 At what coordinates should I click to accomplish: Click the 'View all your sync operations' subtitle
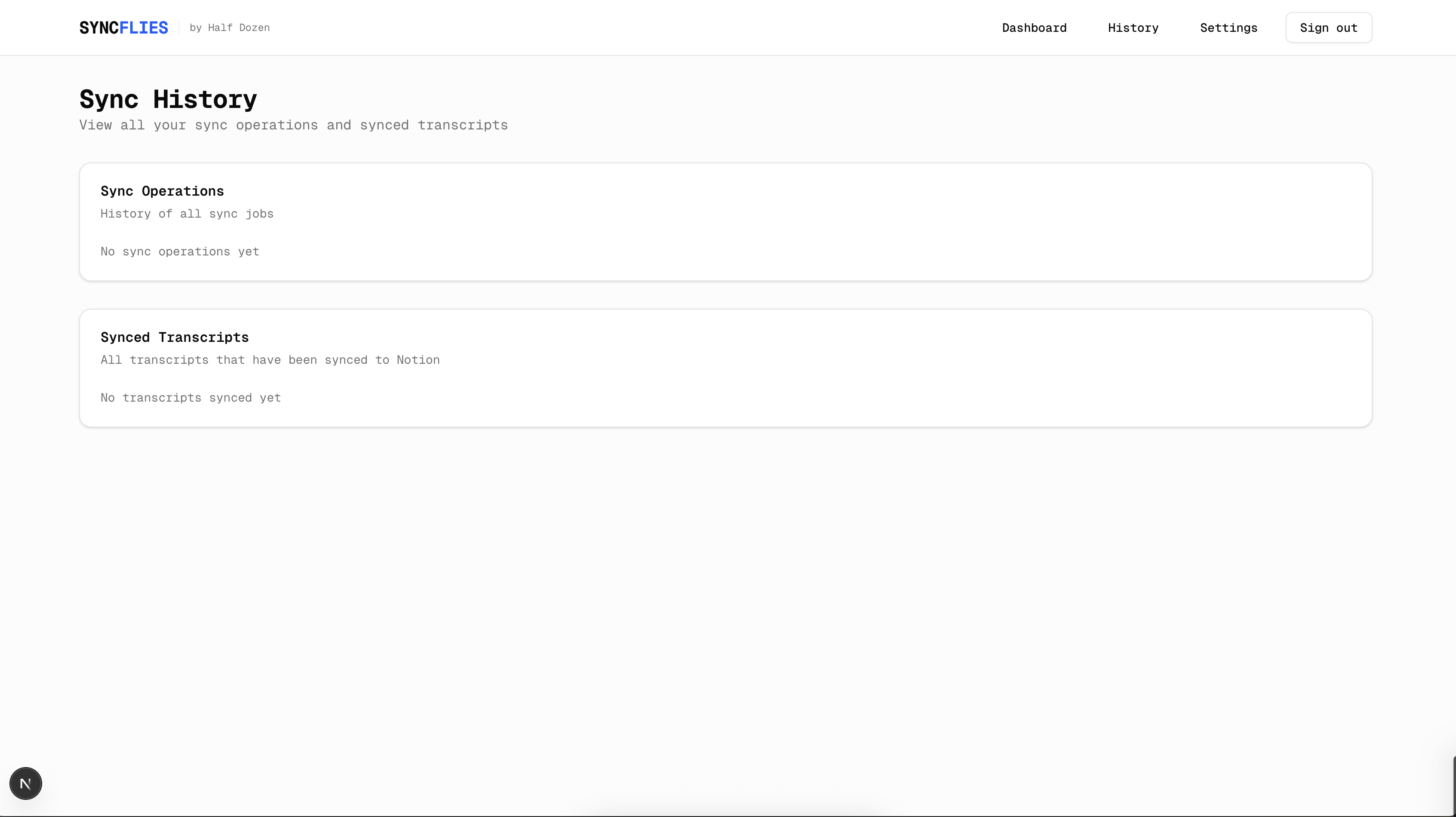pos(293,125)
